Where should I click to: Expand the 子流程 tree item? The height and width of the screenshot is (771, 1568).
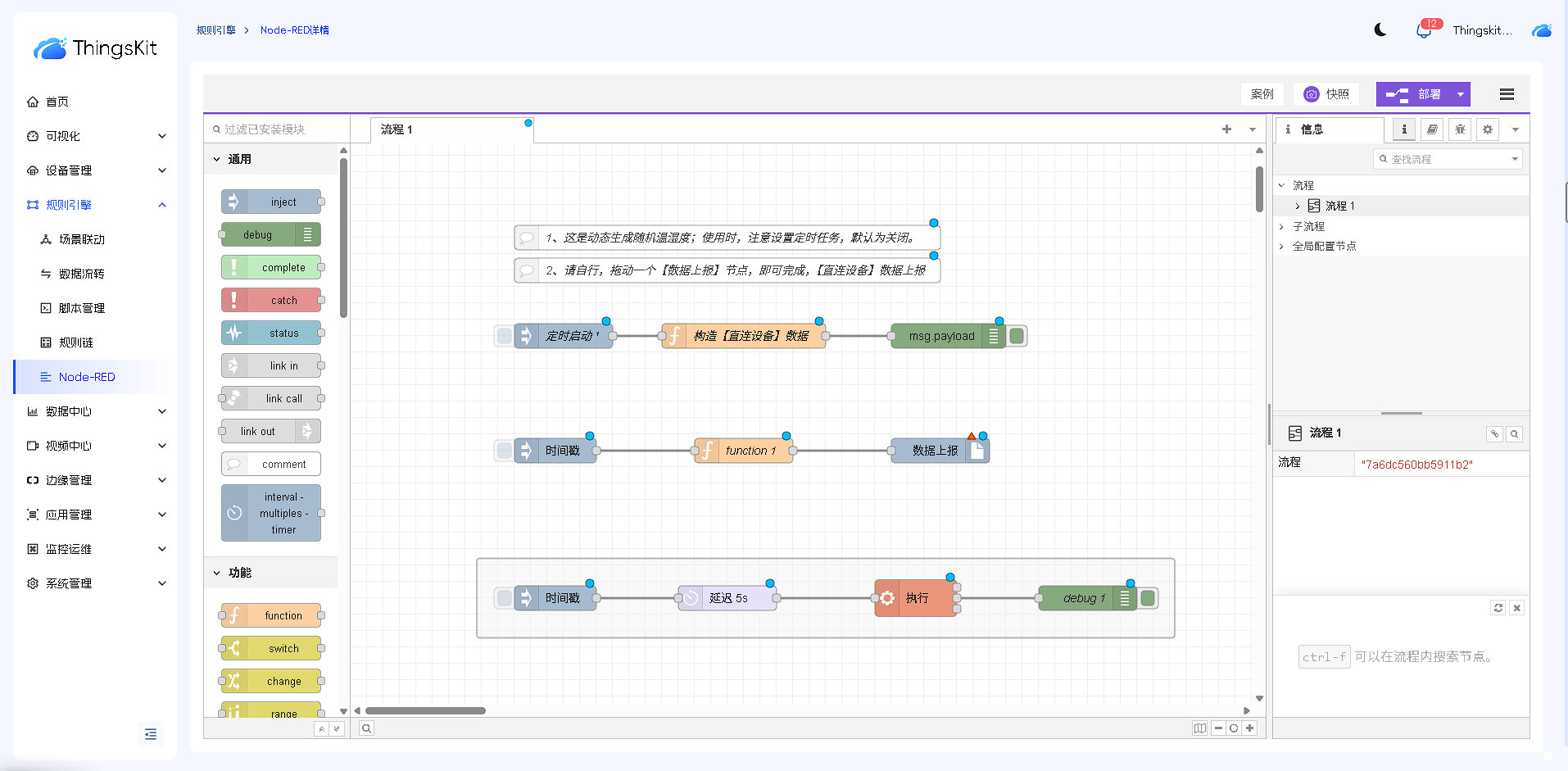(1282, 226)
